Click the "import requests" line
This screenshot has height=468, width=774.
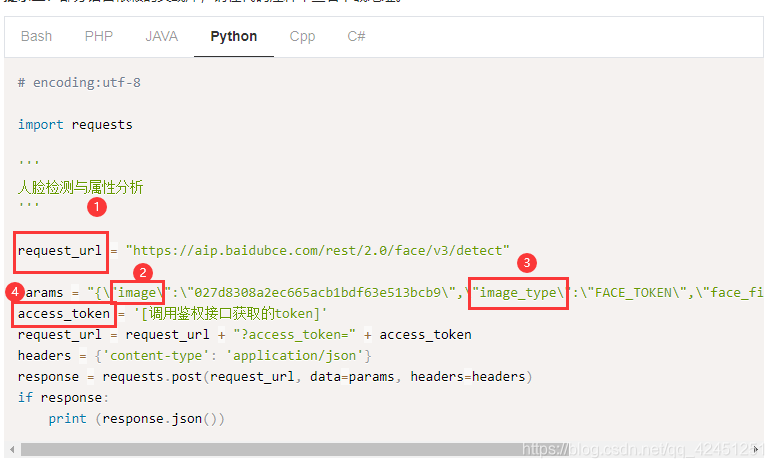75,124
